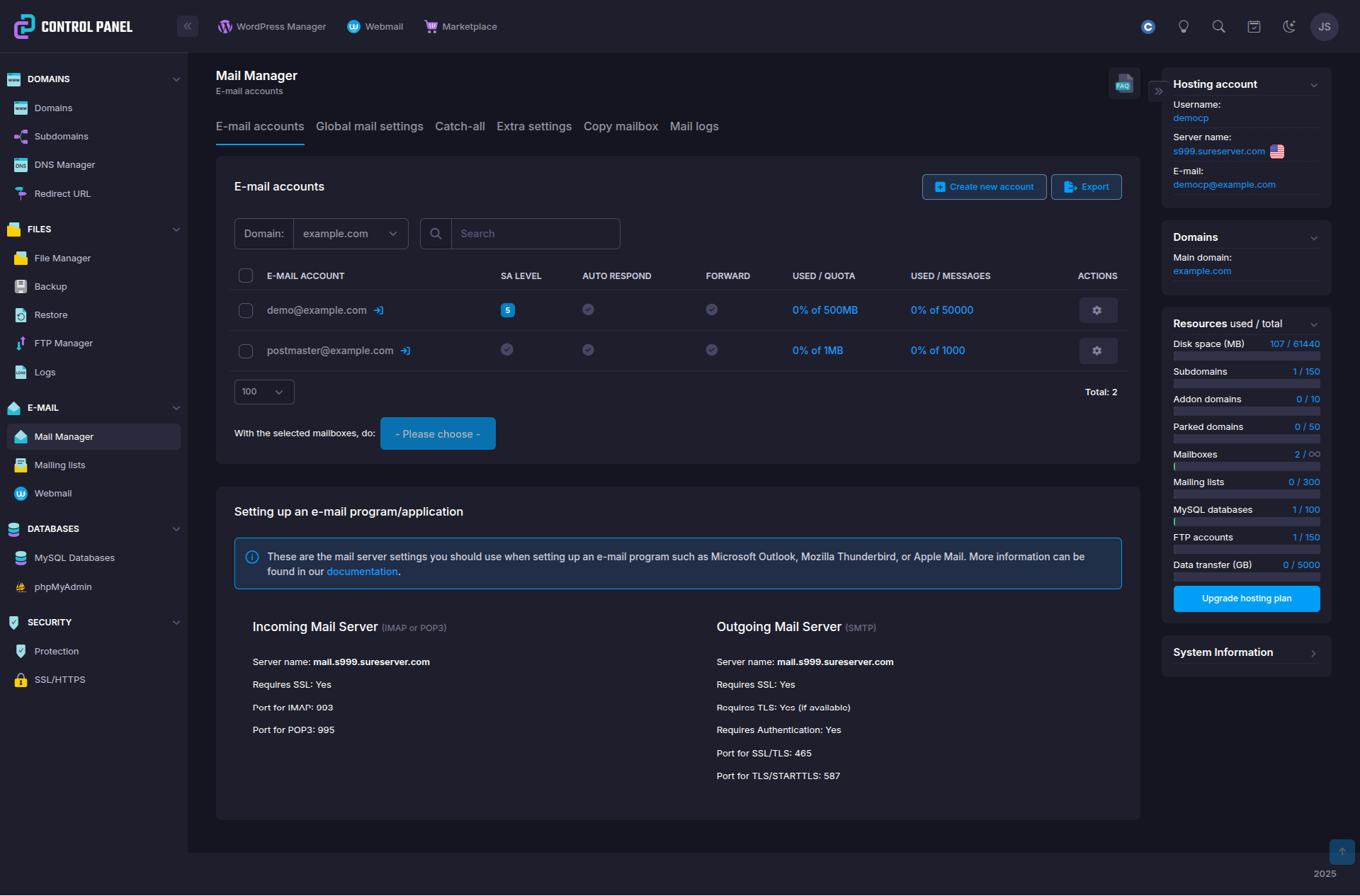
Task: Tick the checkbox for demo@example.com
Action: click(x=246, y=310)
